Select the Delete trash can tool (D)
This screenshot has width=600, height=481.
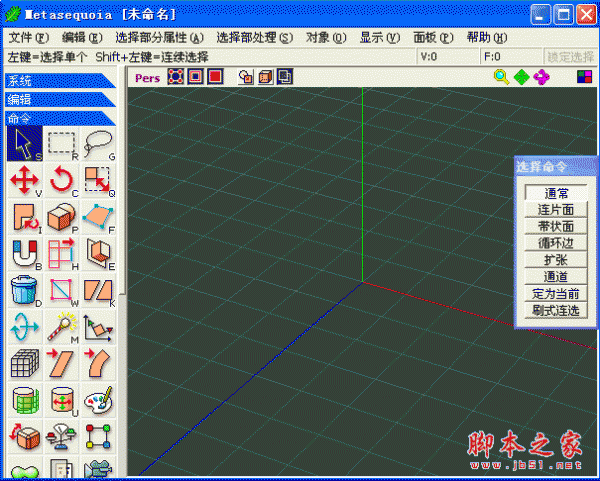click(24, 290)
